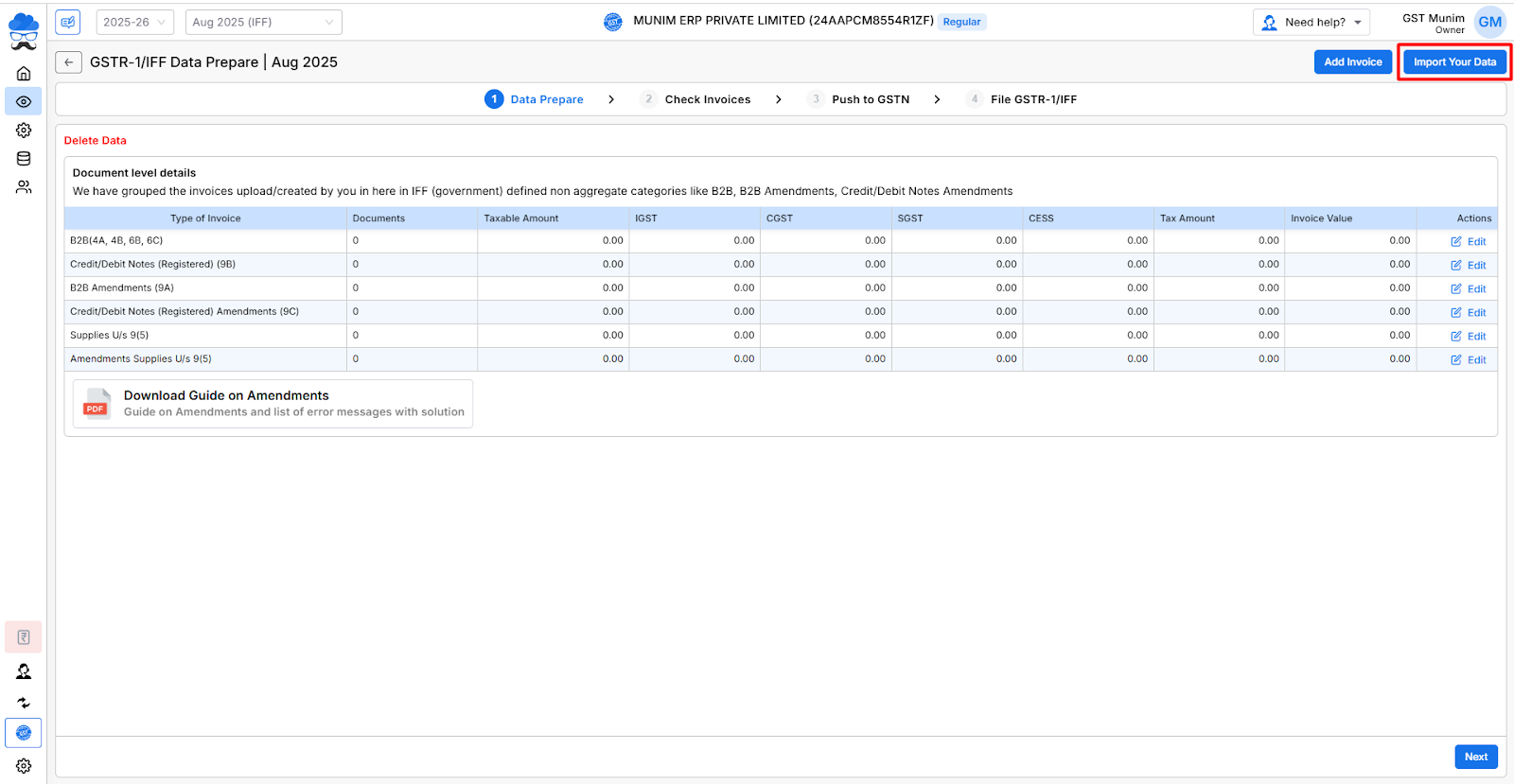
Task: Switch to the Push to GSTN step
Action: click(x=869, y=99)
